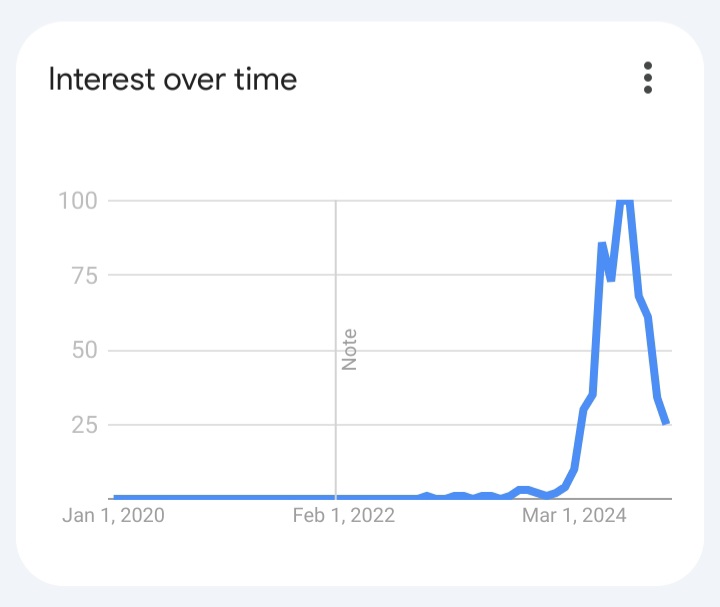Select the first smaller spike just before the peak

[602, 245]
